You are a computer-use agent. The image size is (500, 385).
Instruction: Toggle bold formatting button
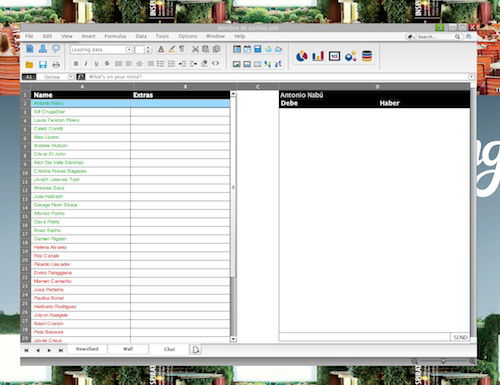pos(76,63)
